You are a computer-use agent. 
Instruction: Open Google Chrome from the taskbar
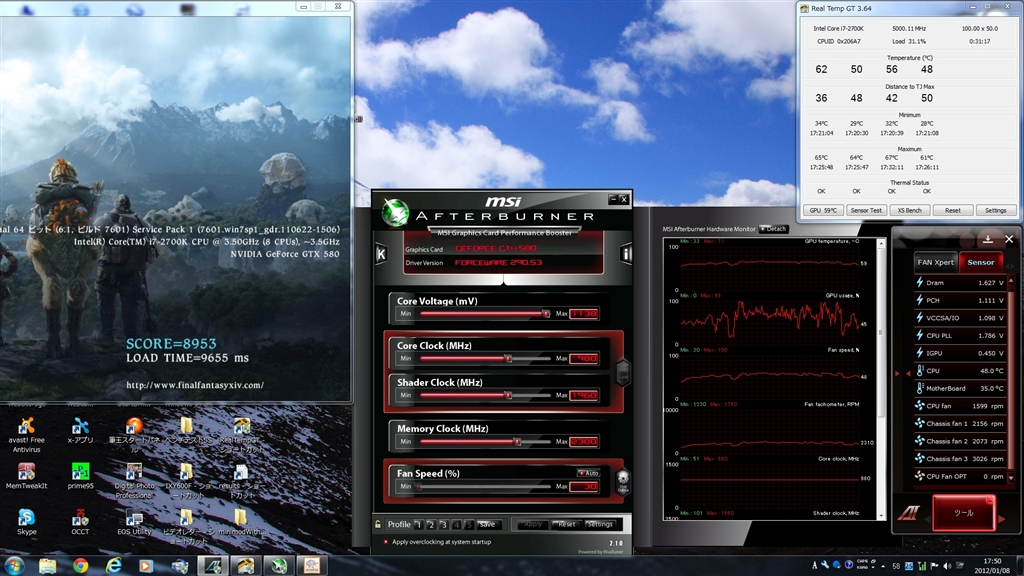click(x=80, y=566)
